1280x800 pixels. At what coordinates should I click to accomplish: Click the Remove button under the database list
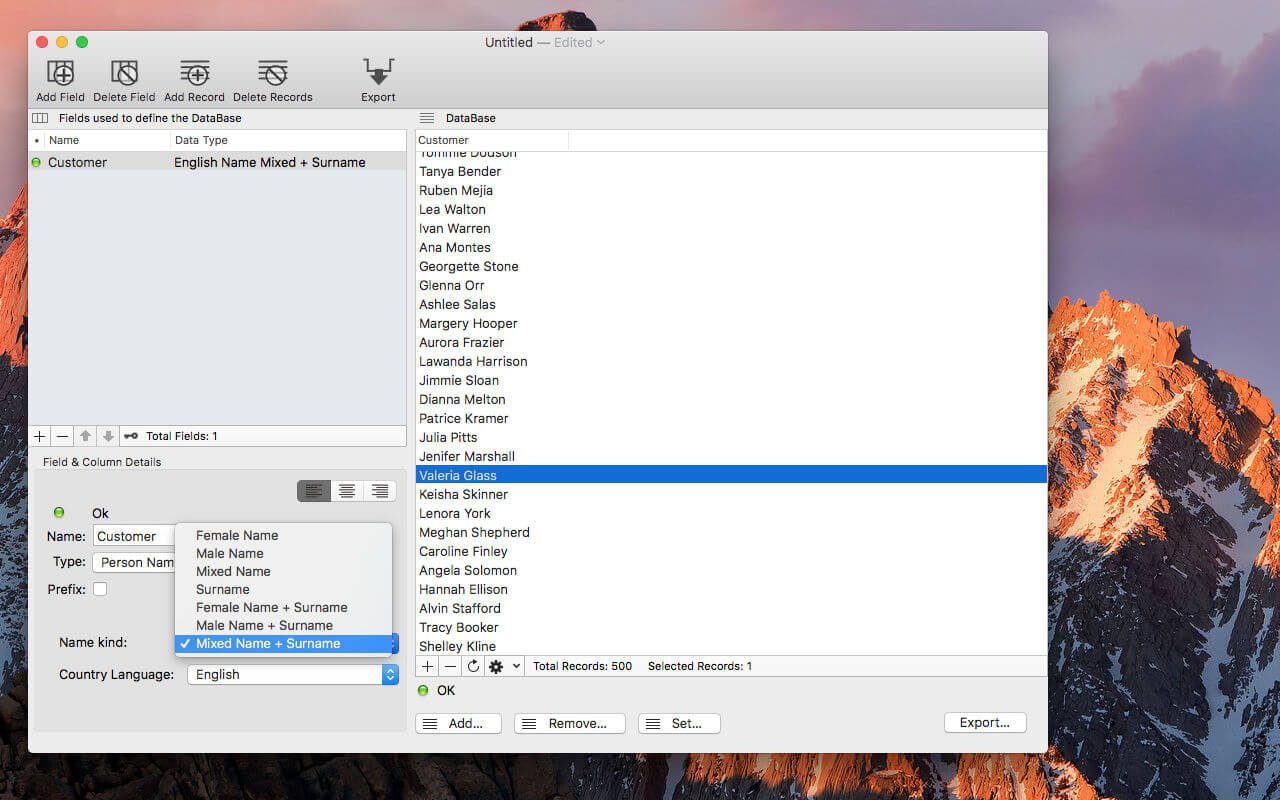pyautogui.click(x=569, y=723)
